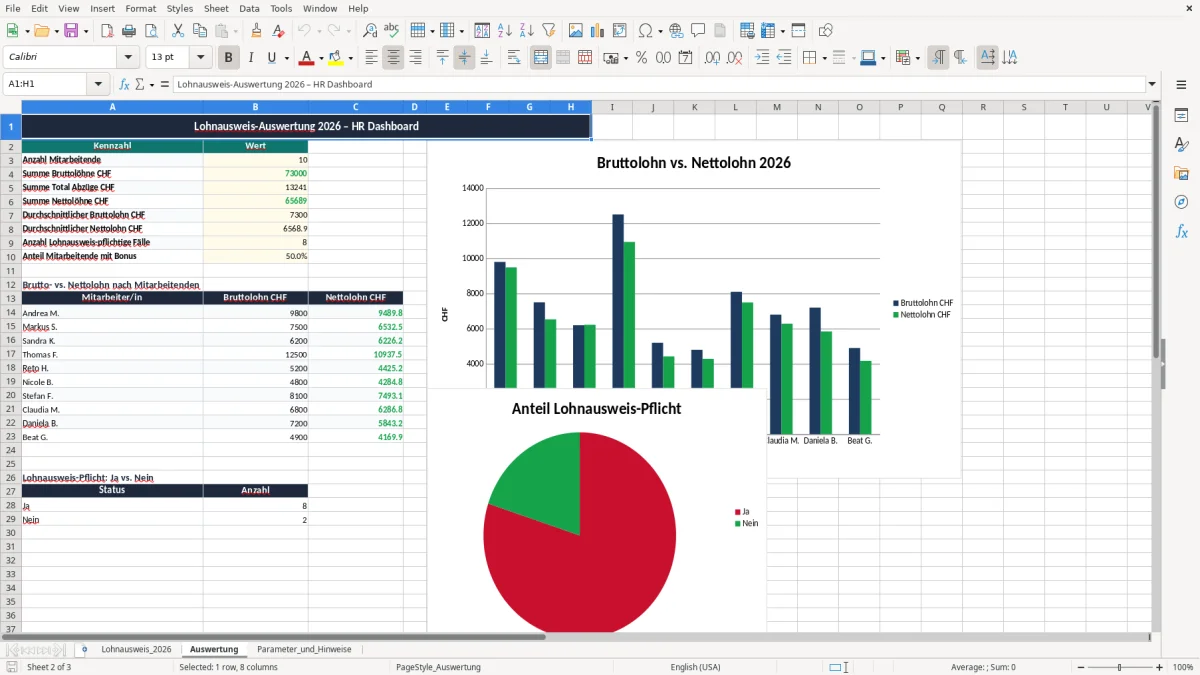This screenshot has height=675, width=1200.
Task: Open Conditional Formatting dropdown arrow
Action: pos(917,58)
